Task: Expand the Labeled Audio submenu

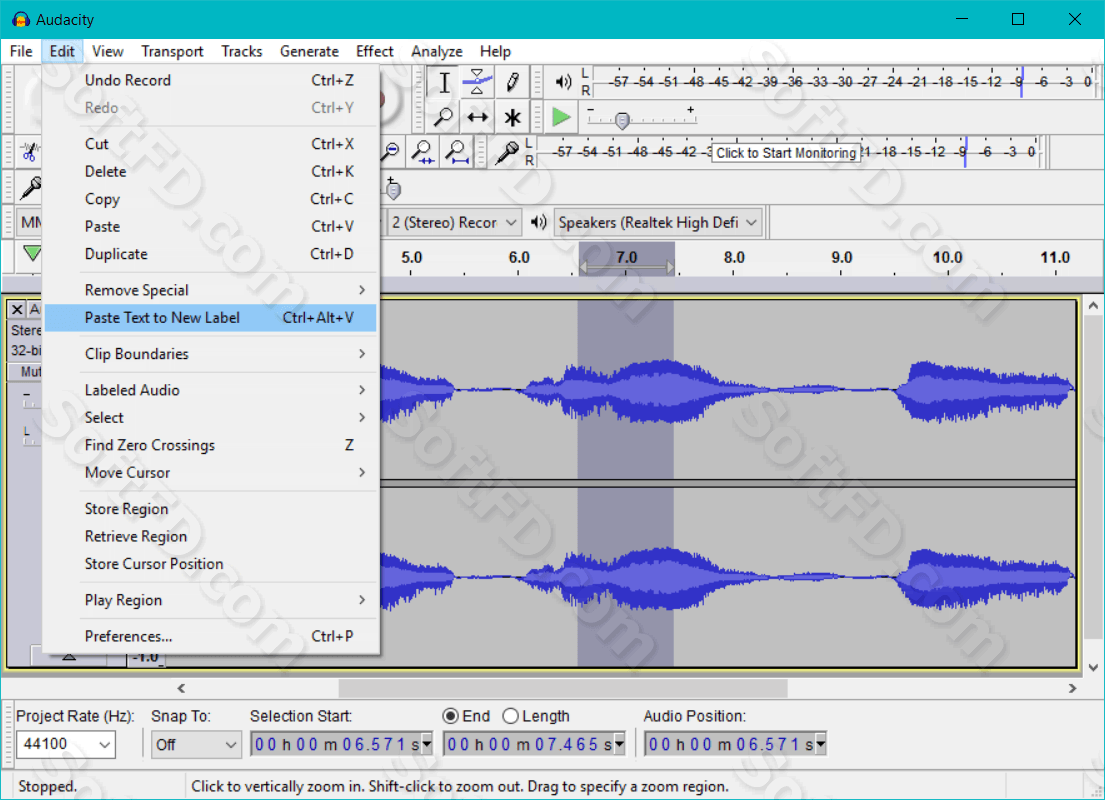Action: [211, 390]
